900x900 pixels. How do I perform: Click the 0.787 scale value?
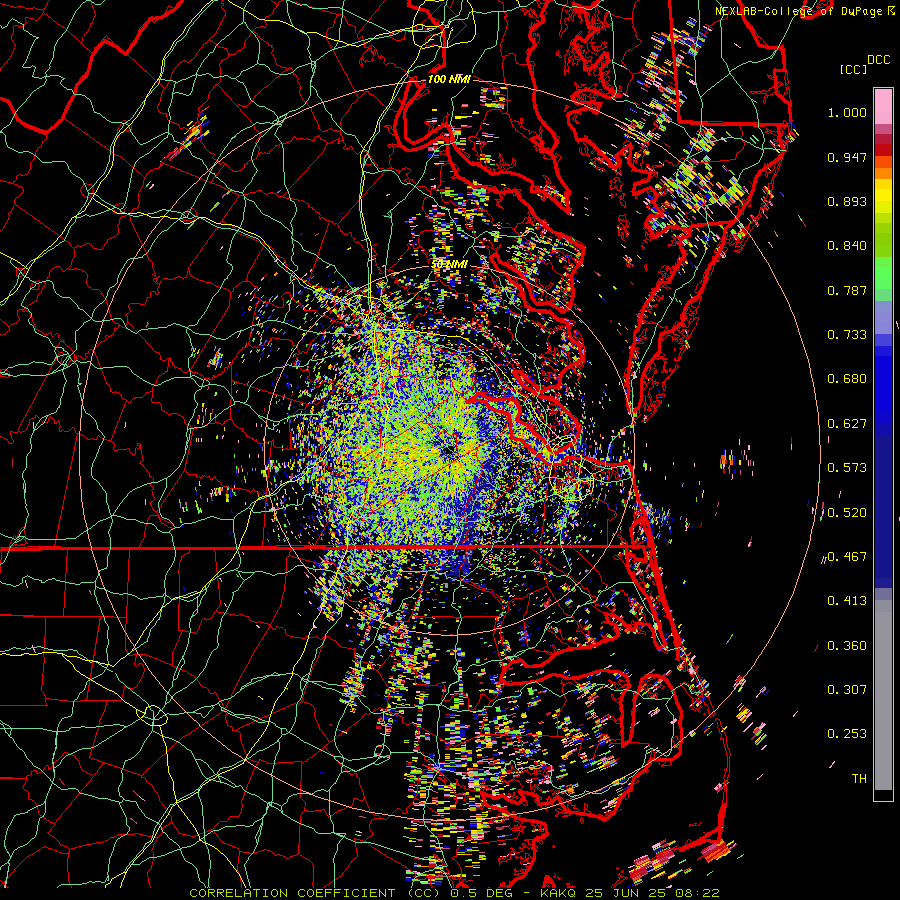[x=847, y=290]
